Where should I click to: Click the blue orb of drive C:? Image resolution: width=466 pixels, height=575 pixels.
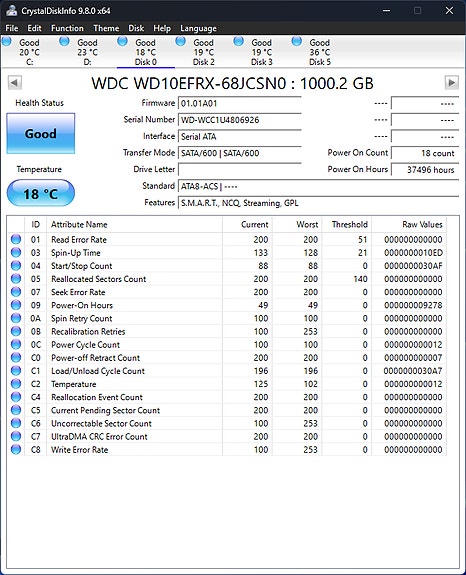click(7, 41)
